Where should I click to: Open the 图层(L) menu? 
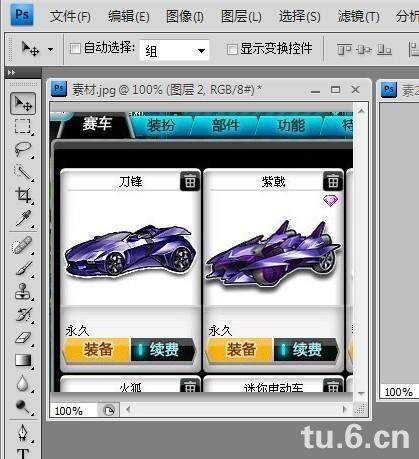point(241,16)
